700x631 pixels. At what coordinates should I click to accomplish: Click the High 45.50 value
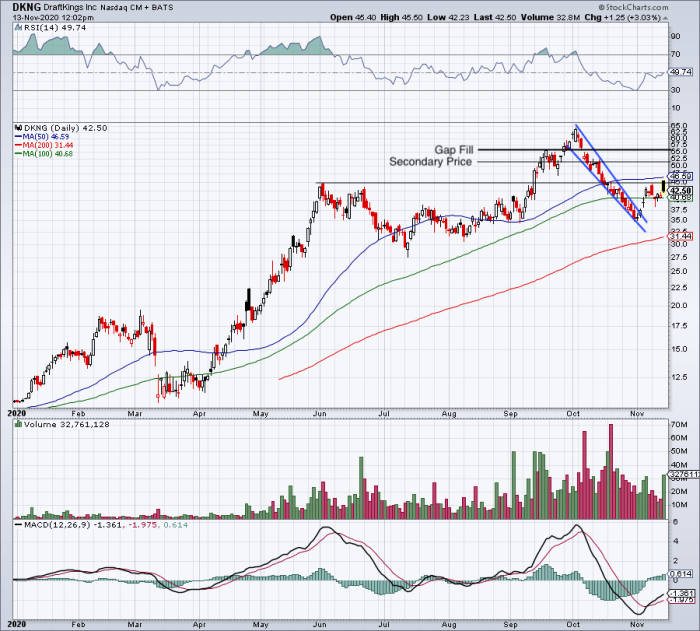[x=401, y=17]
